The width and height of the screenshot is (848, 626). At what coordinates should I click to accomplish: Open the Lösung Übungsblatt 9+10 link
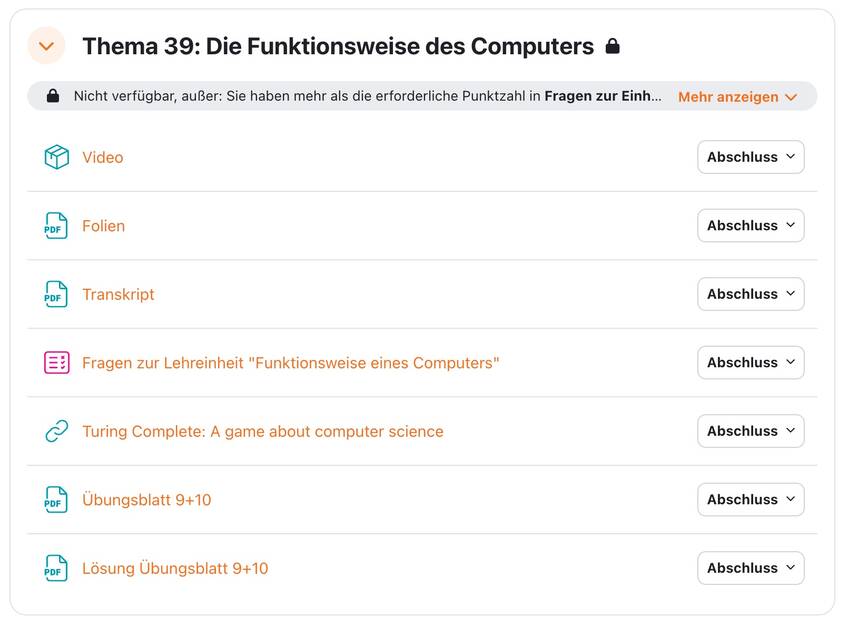(175, 569)
